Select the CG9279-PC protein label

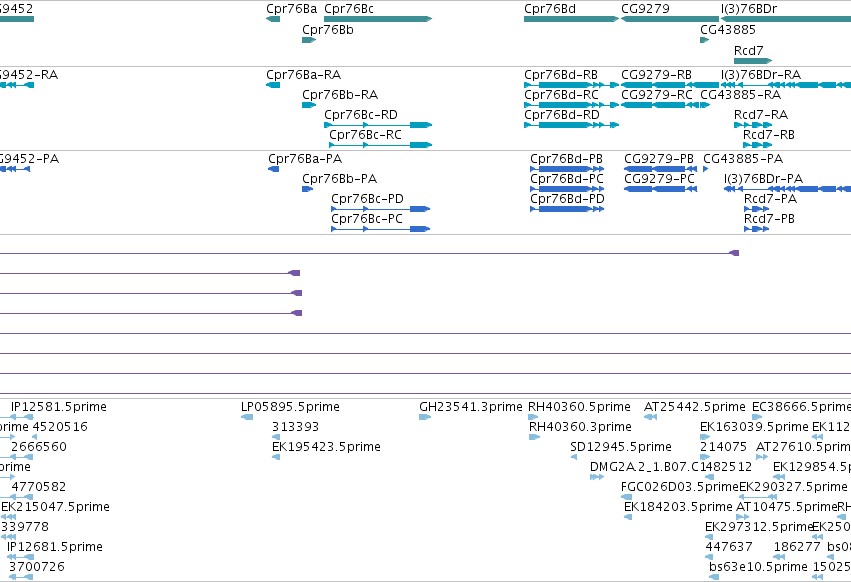[x=659, y=179]
